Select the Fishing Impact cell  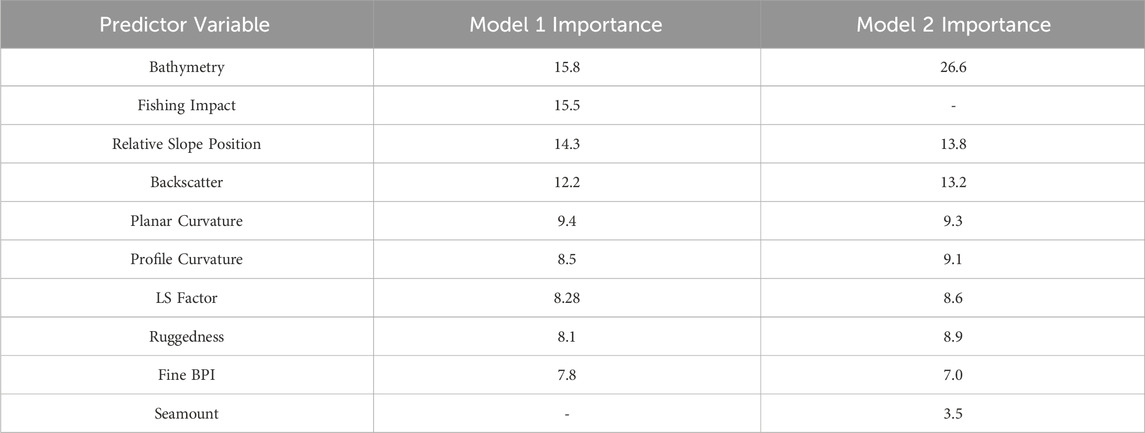pos(187,106)
